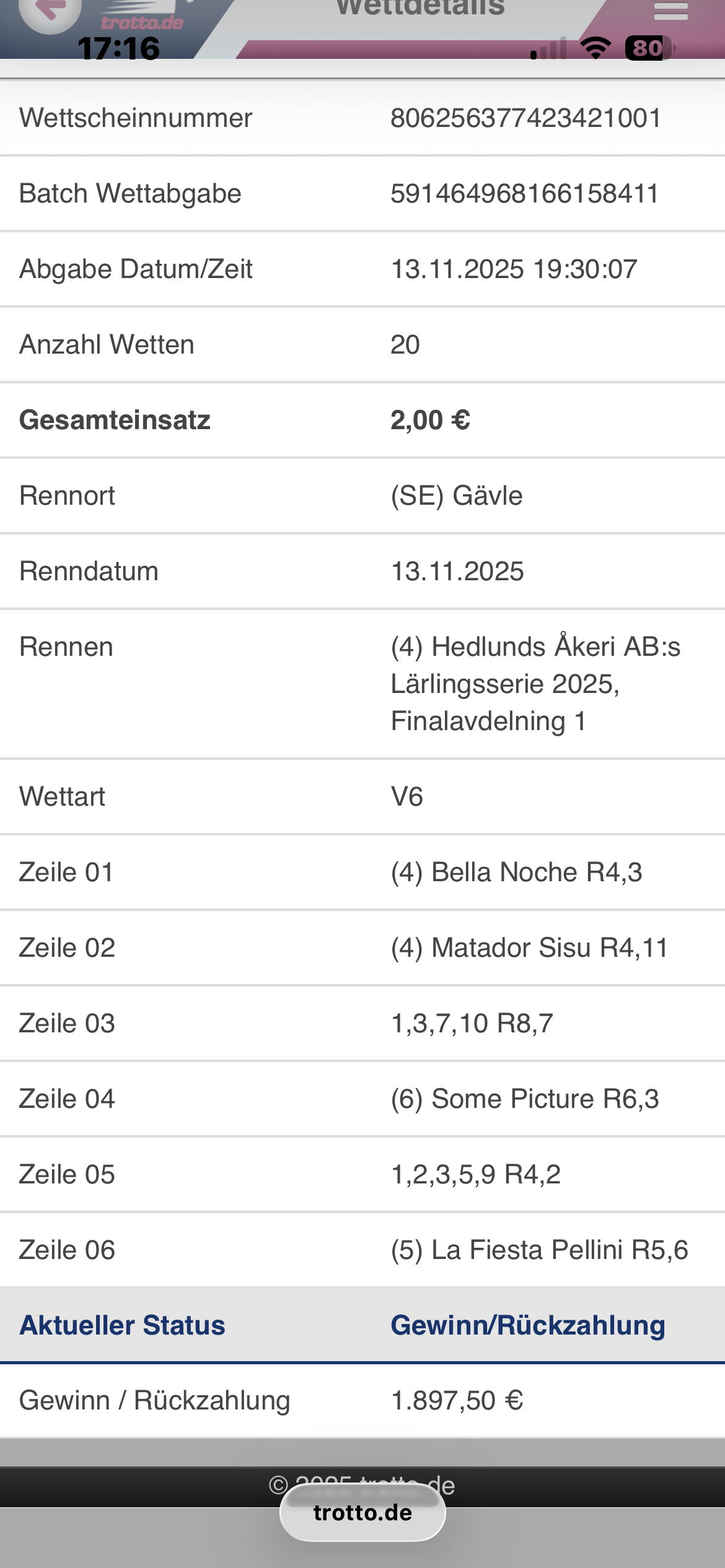Tap Zeile 01 Bella Noche selection
Screen dimensions: 725x1568
click(516, 872)
